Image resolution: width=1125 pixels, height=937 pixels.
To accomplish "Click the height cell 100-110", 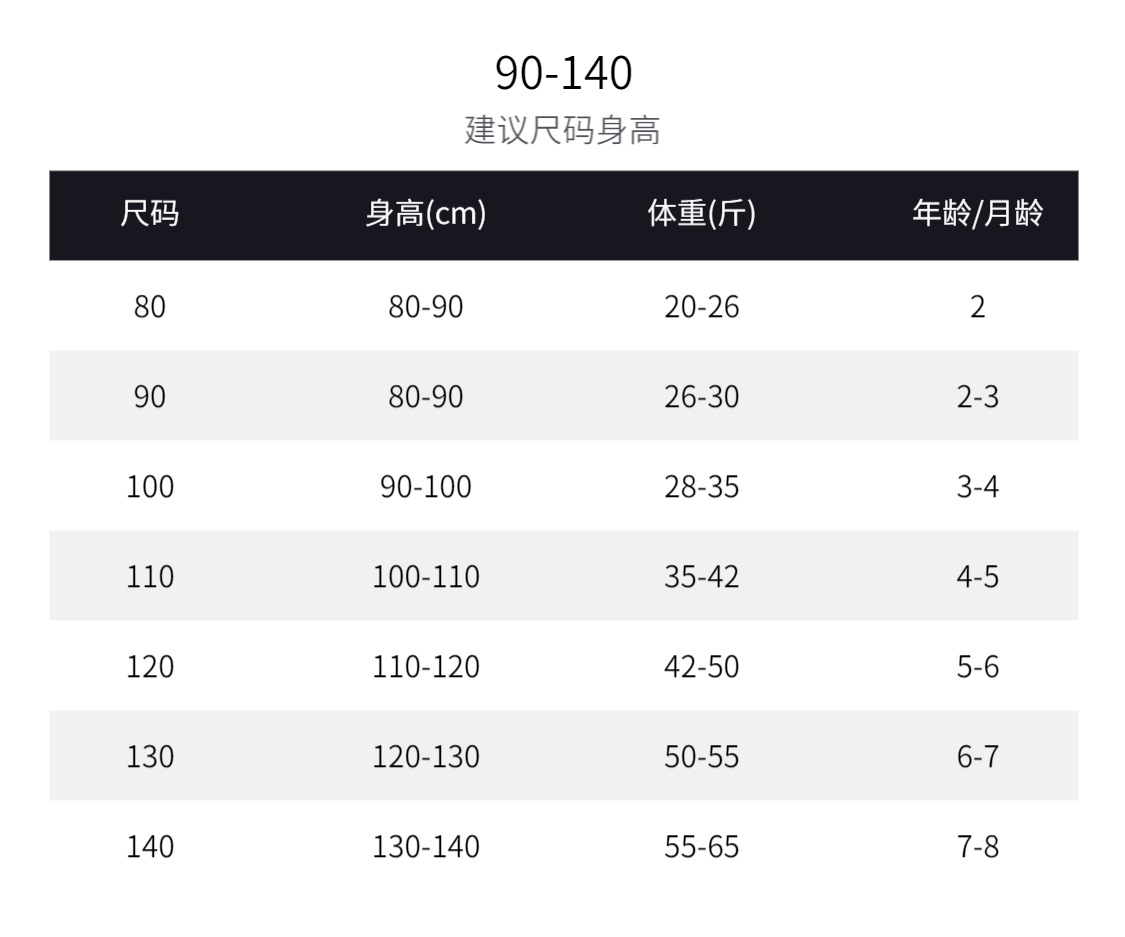I will [x=426, y=576].
